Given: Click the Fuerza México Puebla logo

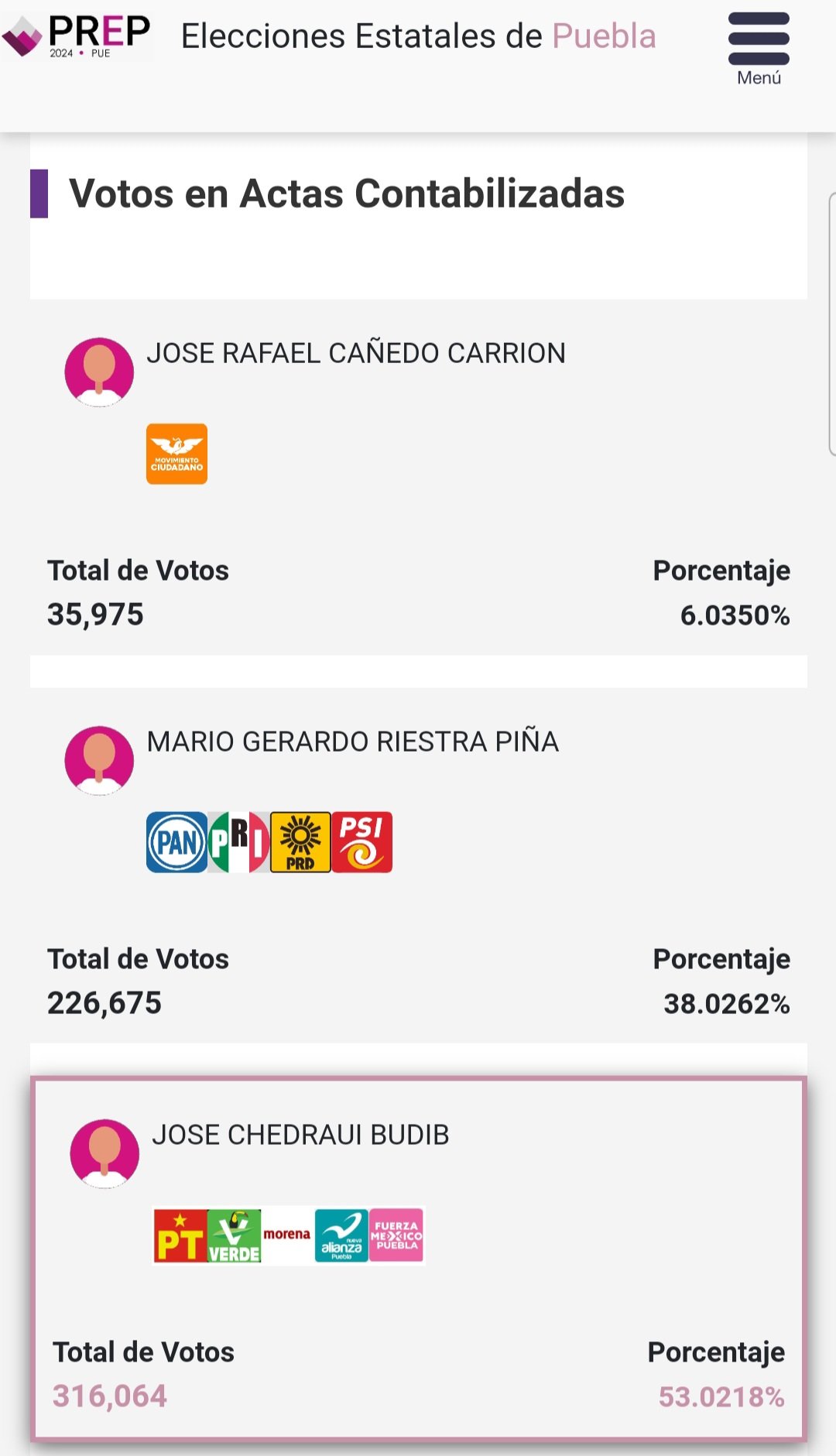Looking at the screenshot, I should [396, 1235].
